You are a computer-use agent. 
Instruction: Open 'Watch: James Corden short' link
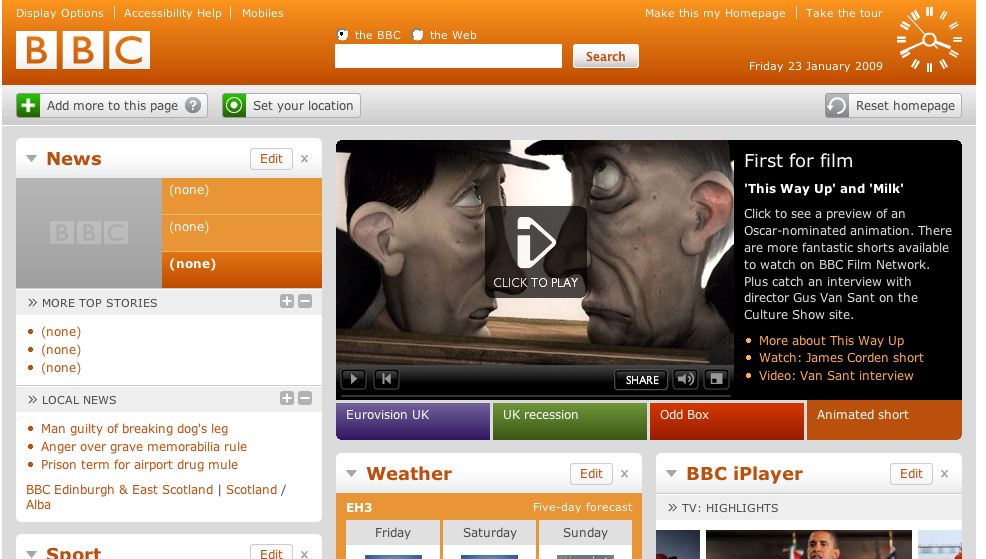point(841,358)
